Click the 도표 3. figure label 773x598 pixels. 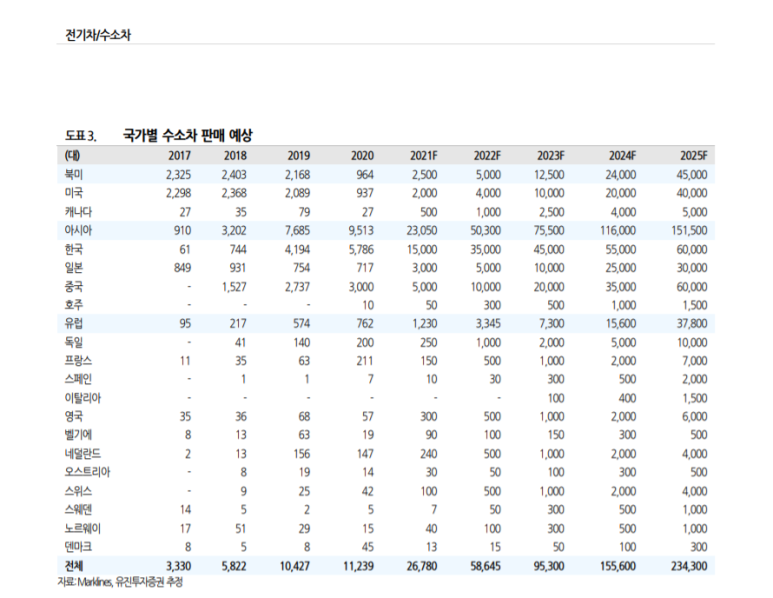click(x=80, y=136)
